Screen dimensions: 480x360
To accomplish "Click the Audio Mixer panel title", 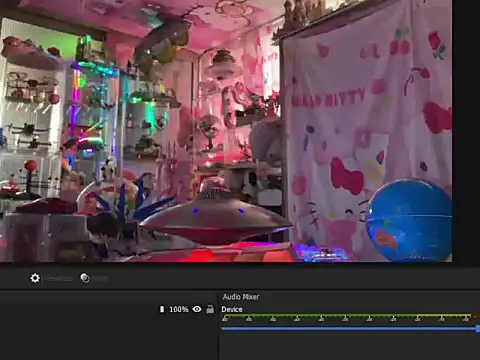I will tap(241, 297).
